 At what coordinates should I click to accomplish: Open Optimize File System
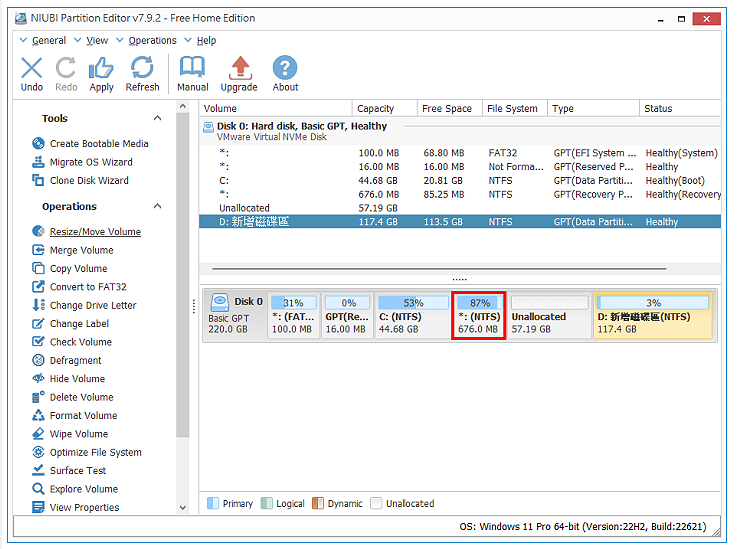[x=87, y=452]
